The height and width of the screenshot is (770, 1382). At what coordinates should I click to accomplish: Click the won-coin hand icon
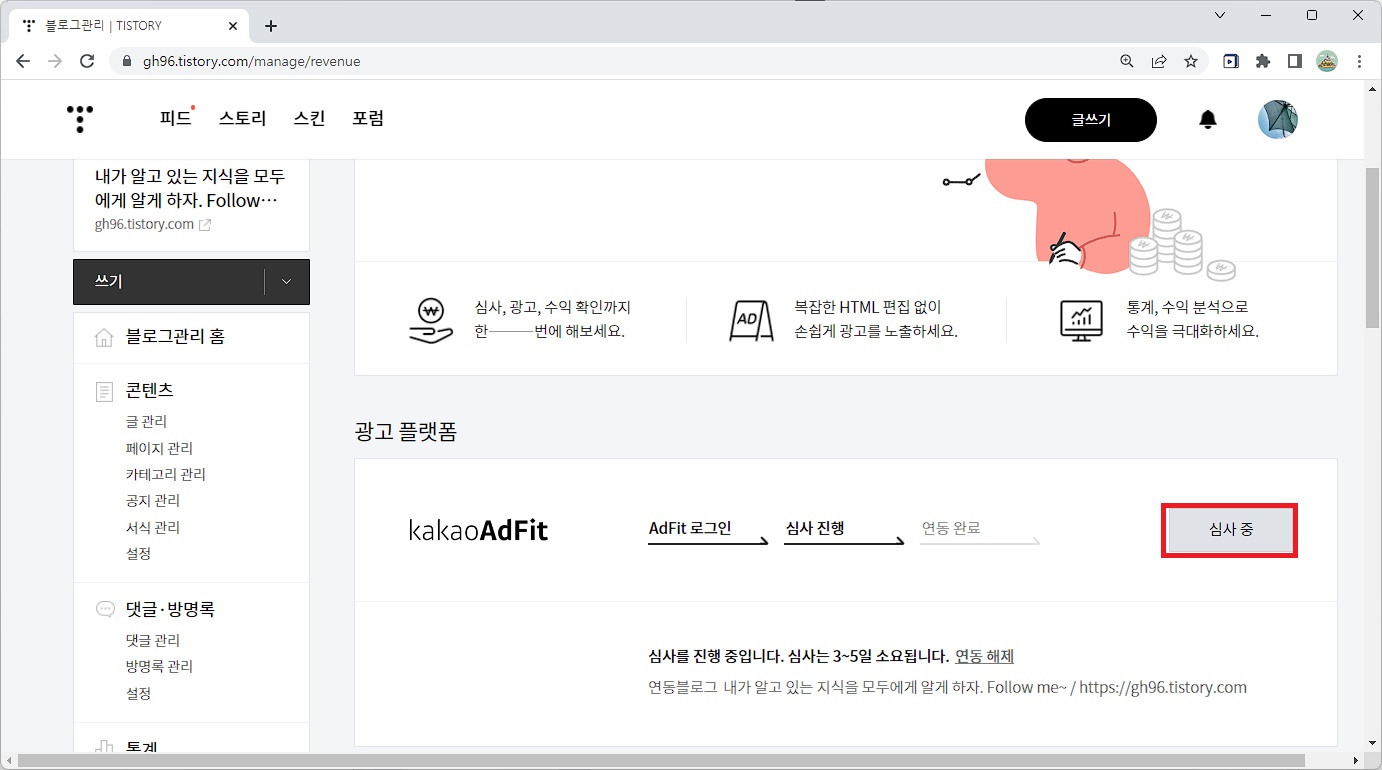point(432,320)
